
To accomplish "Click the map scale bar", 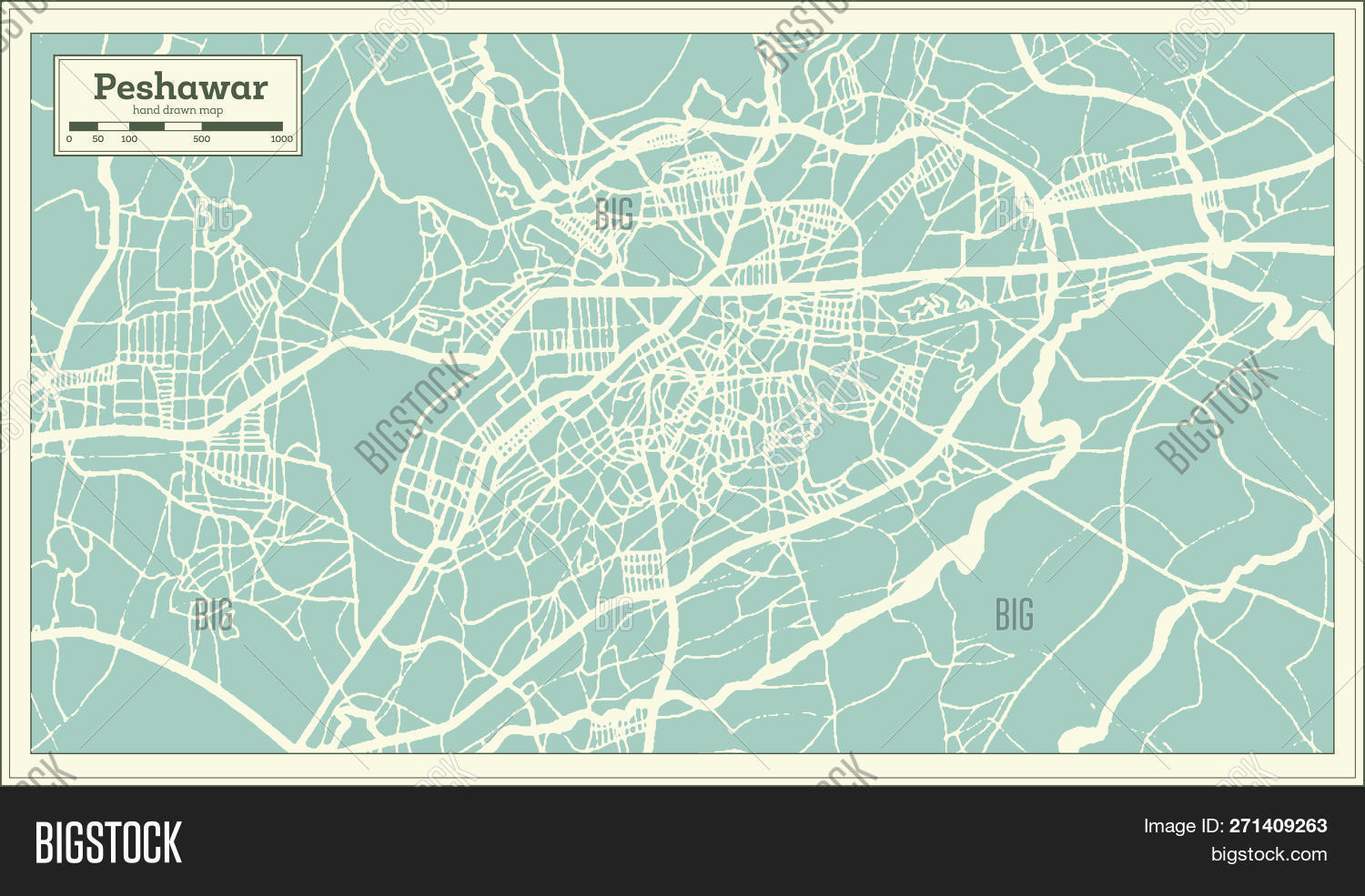I will 176,126.
